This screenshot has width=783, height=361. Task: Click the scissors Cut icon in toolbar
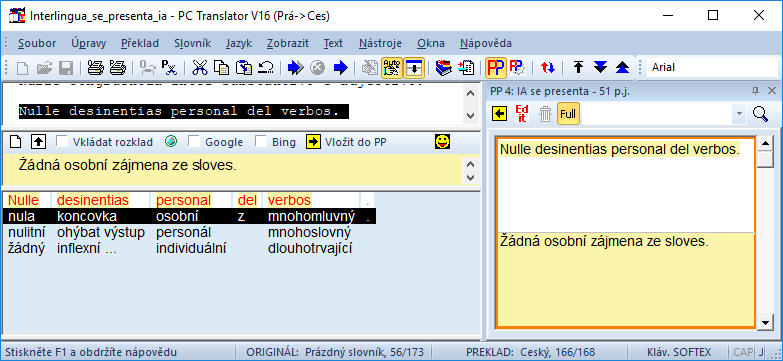(200, 67)
